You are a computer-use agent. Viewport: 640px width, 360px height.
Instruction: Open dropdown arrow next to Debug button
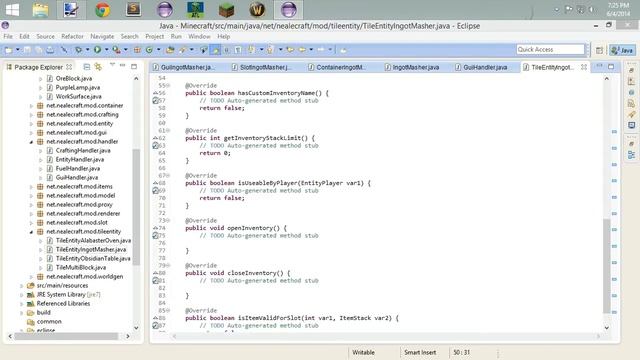tap(87, 50)
